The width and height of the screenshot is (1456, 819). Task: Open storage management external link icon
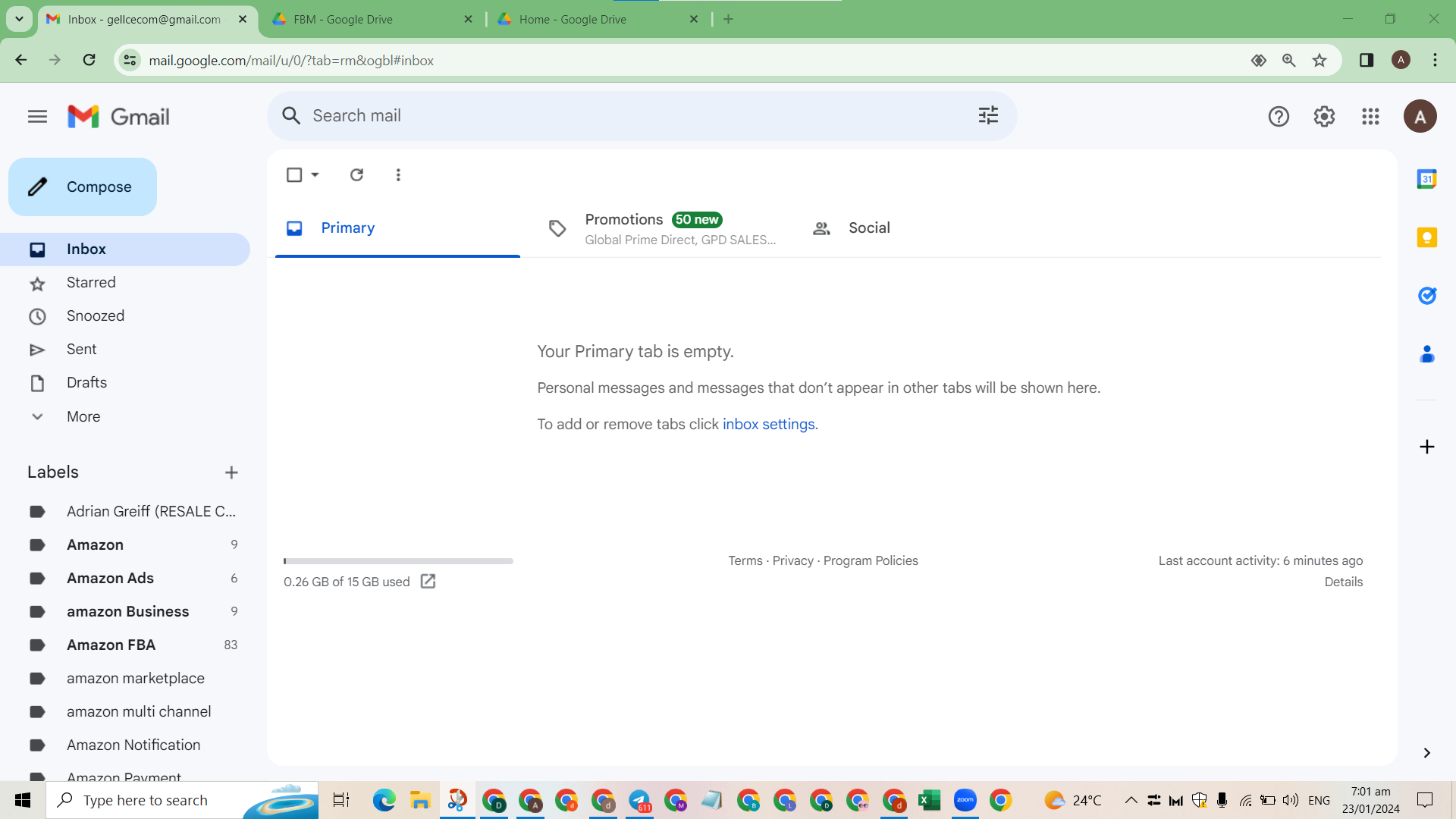tap(428, 581)
